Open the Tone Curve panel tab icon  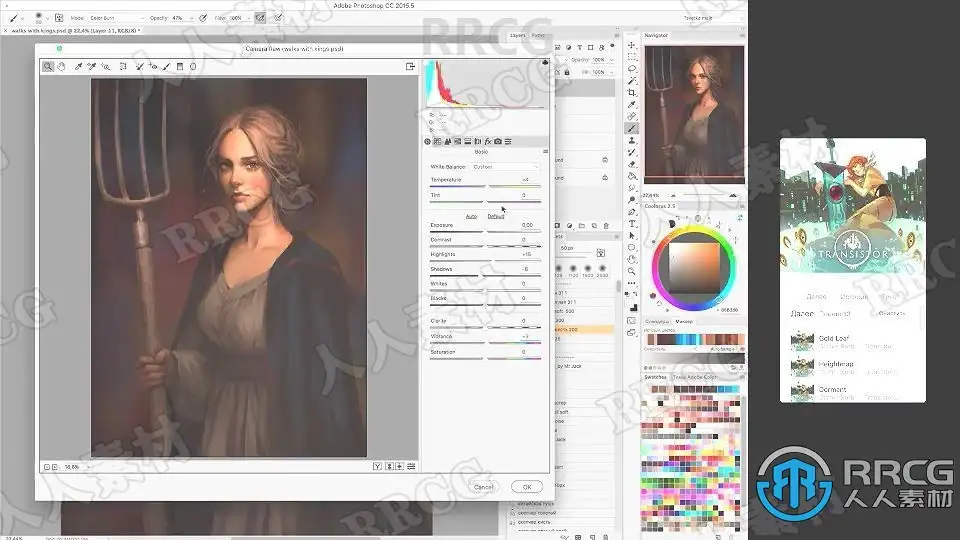pyautogui.click(x=437, y=141)
